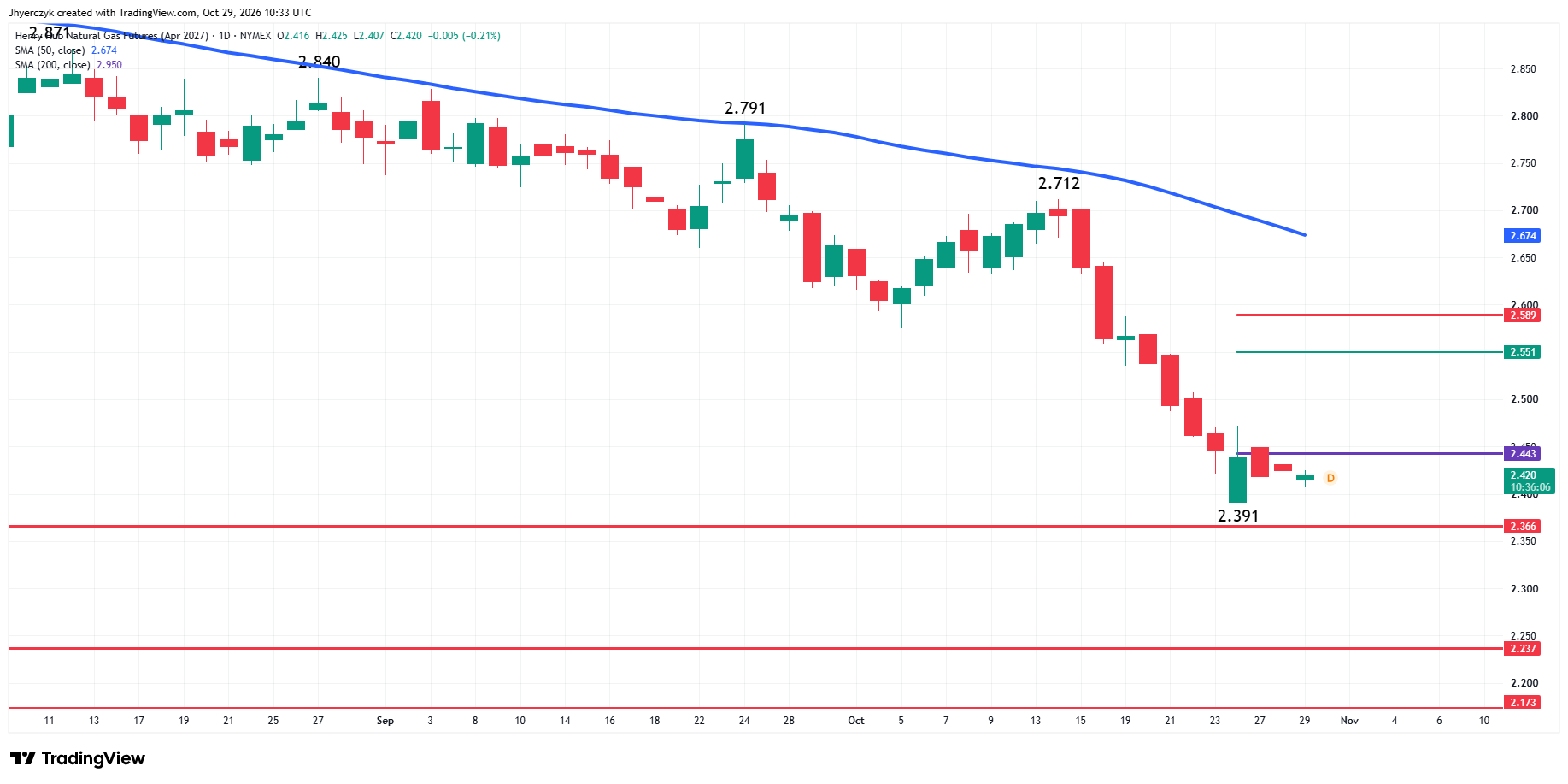Click the Oct label on date axis
This screenshot has height=784, width=1568.
pos(856,721)
